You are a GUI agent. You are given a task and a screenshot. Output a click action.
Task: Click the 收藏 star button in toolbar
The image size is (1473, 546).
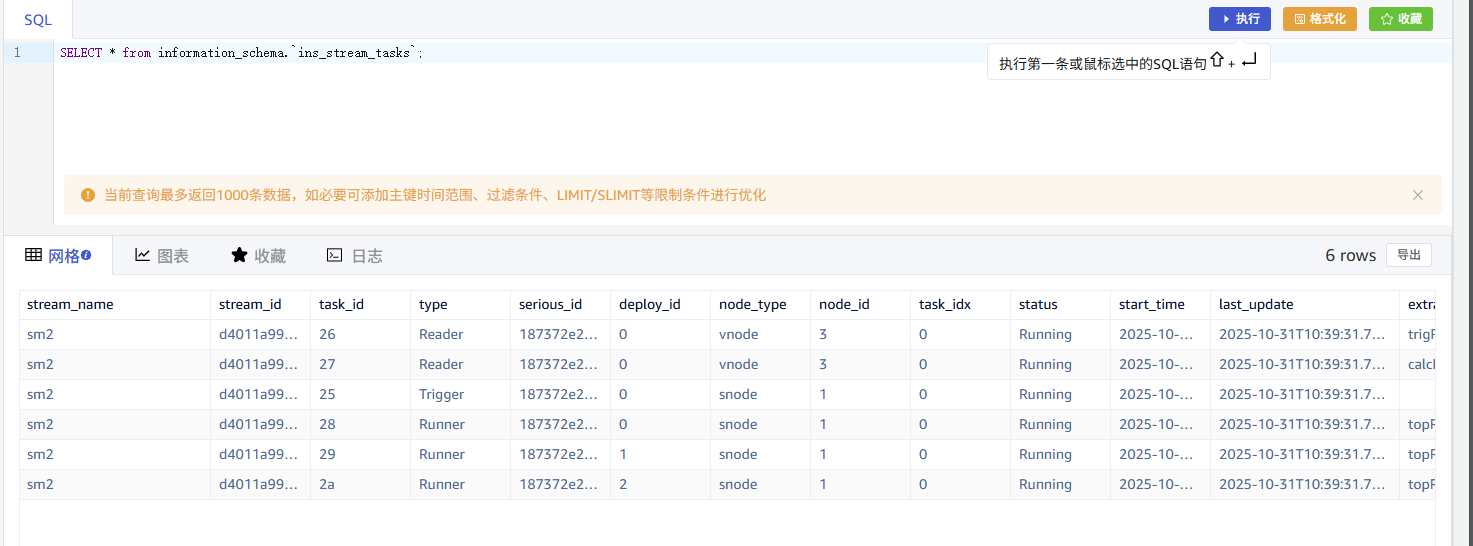pyautogui.click(x=1400, y=19)
